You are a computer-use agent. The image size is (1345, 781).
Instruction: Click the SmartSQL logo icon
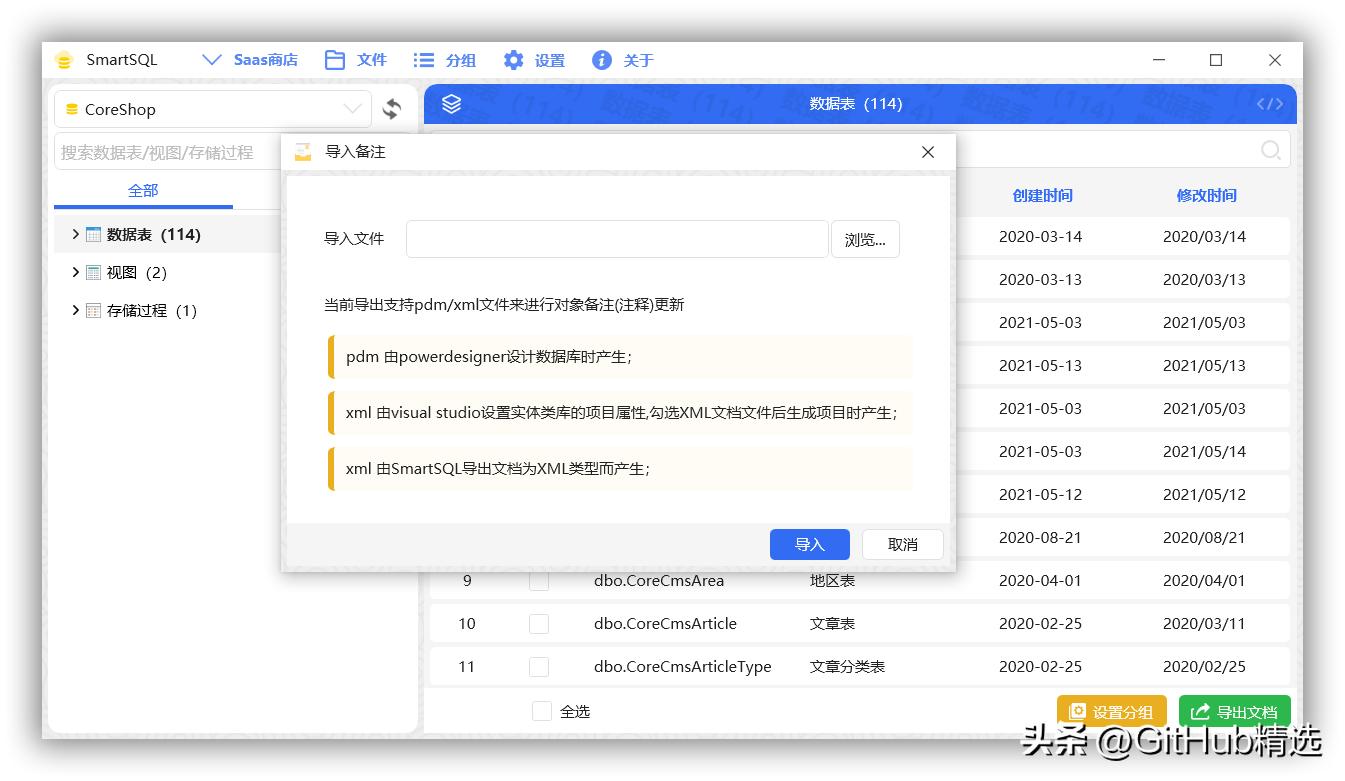tap(64, 59)
